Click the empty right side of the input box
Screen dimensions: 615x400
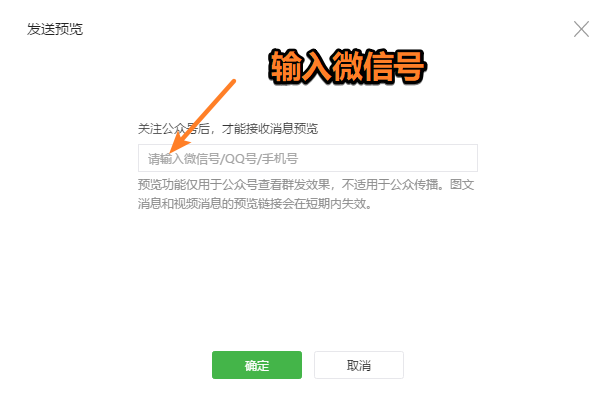pos(388,158)
